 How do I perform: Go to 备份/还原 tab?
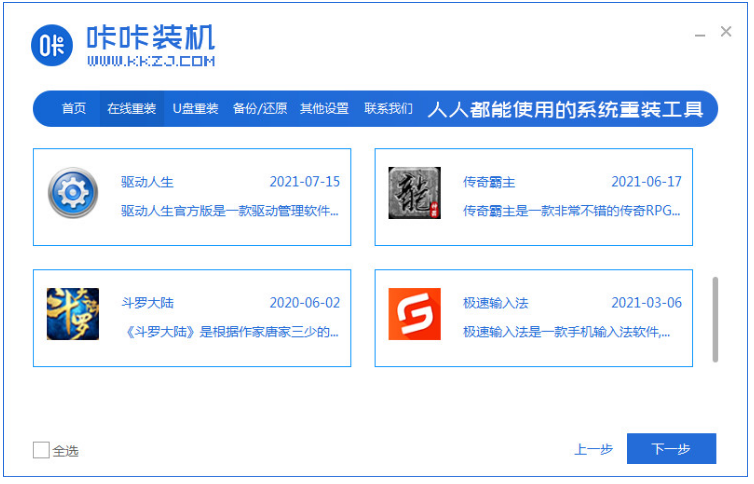pos(260,109)
